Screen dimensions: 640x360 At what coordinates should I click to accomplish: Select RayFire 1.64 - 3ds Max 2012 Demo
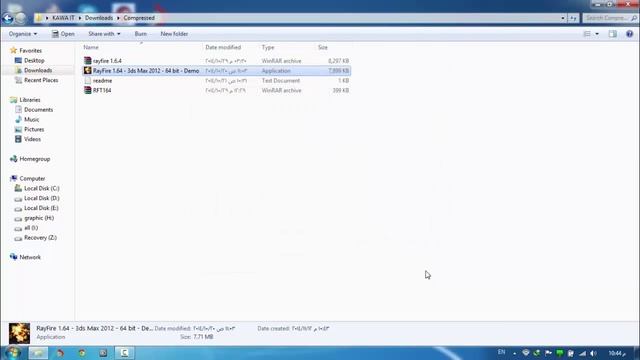146,71
